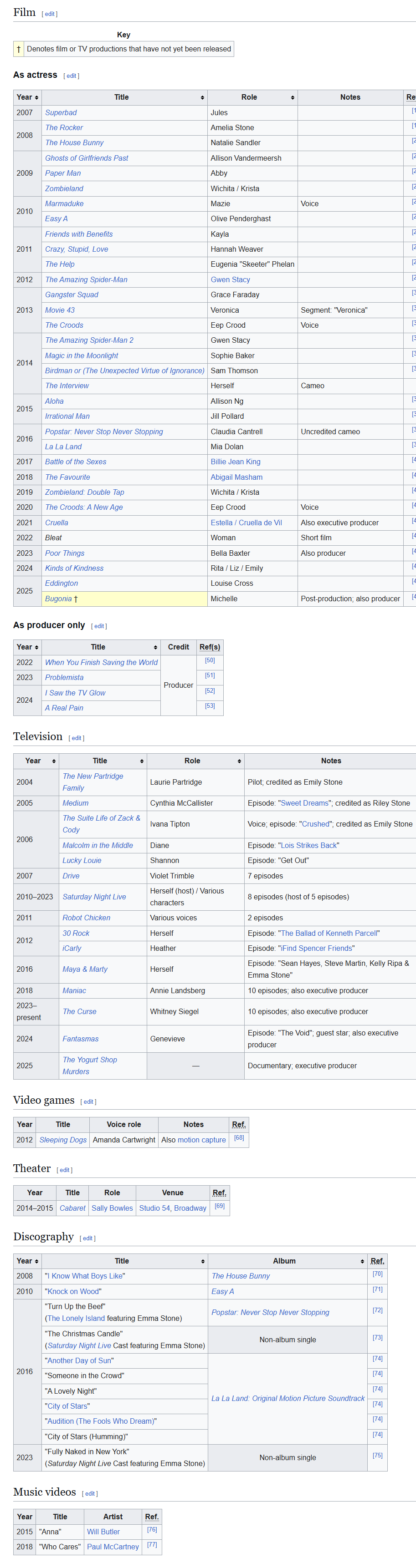Viewport: 416px width, 1568px height.
Task: Open The Curse series link
Action: (x=79, y=1012)
